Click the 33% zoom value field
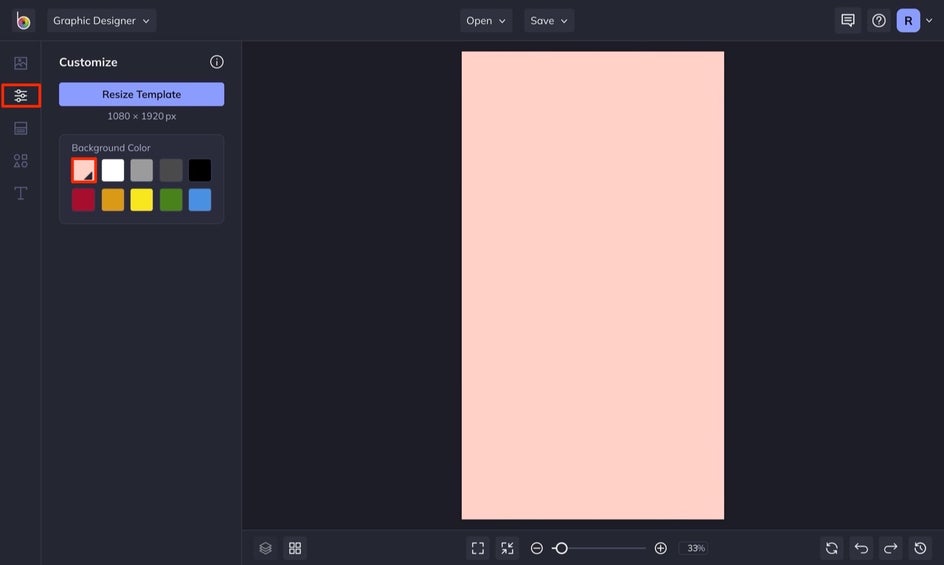Screen dimensions: 944x565 (x=696, y=548)
